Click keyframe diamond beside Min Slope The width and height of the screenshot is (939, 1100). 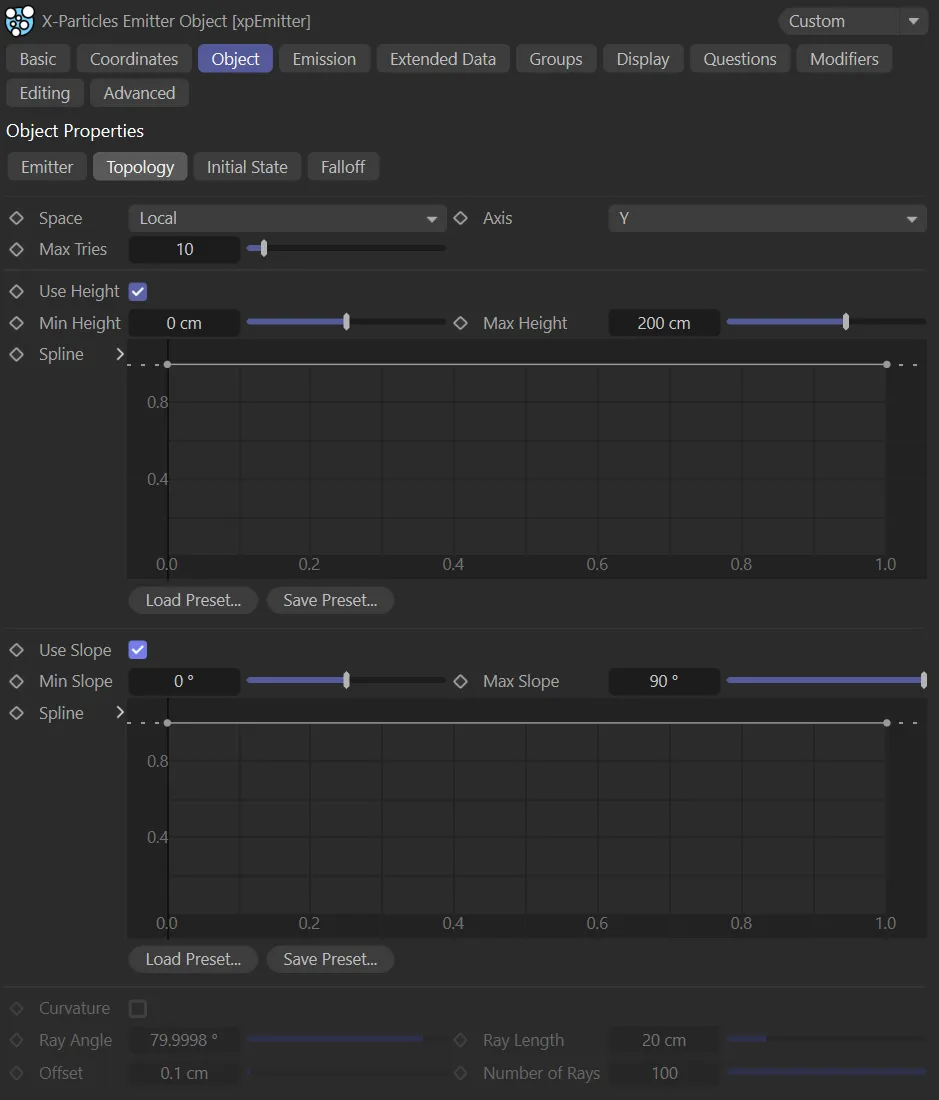(16, 681)
